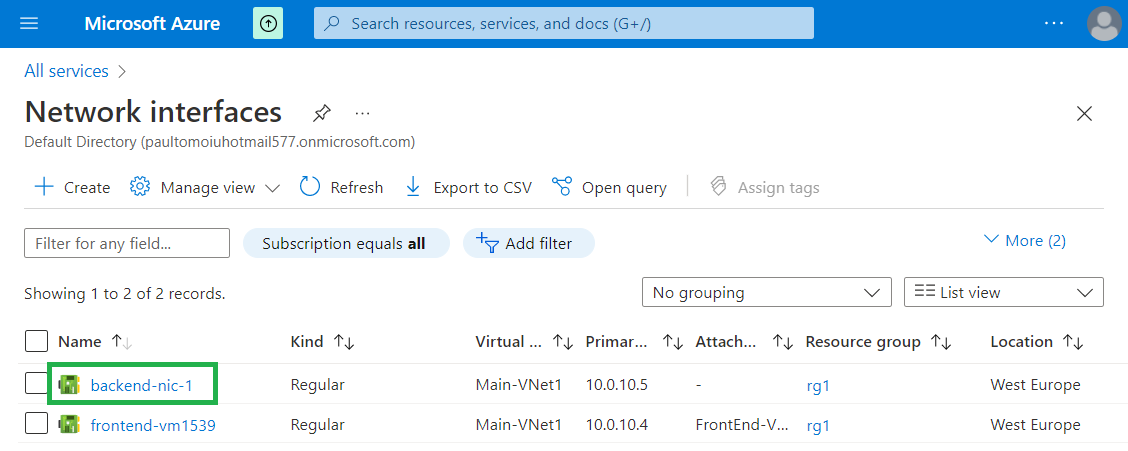Open the hamburger portal menu
Viewport: 1128px width, 451px height.
[29, 24]
